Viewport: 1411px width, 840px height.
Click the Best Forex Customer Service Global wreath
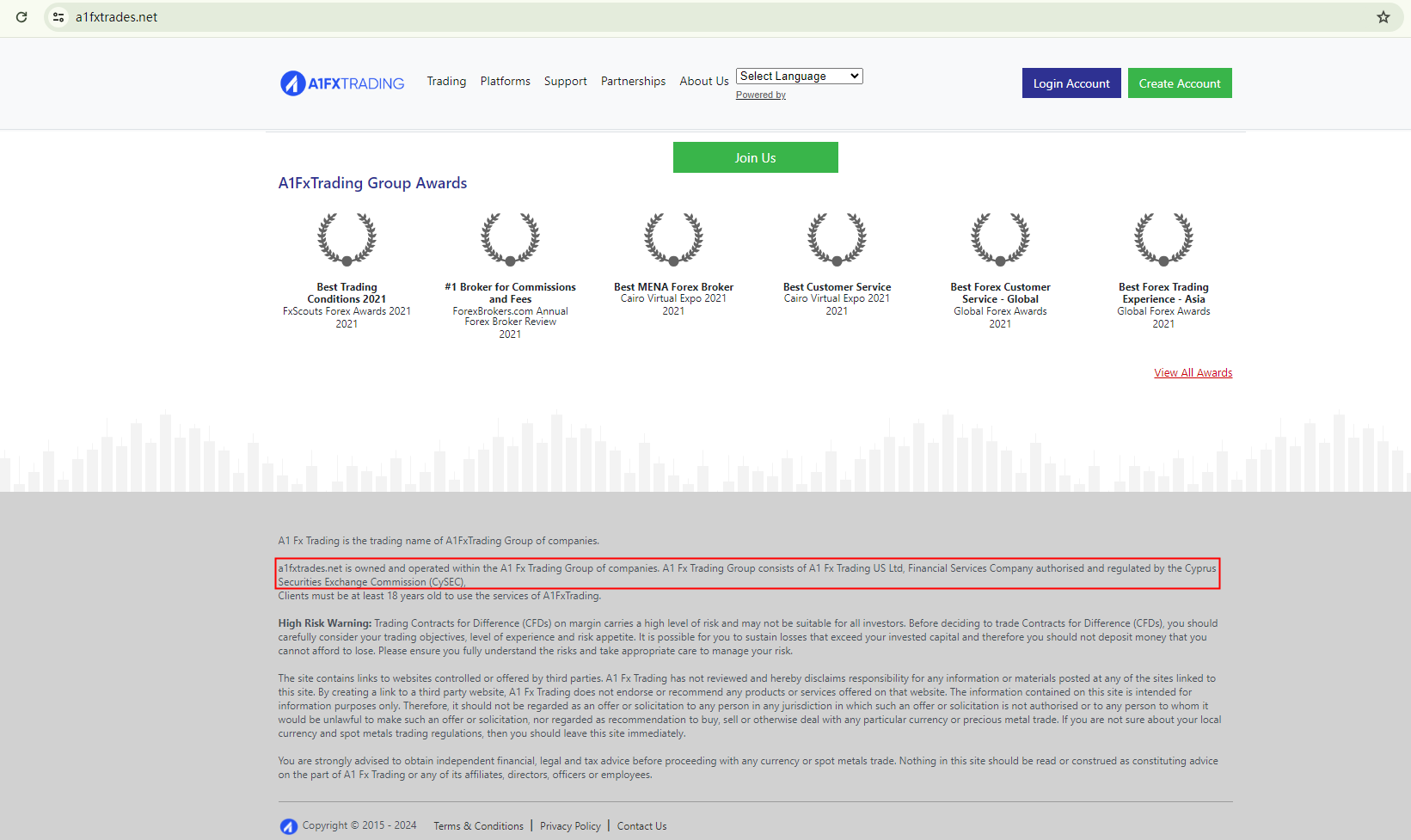(1000, 238)
